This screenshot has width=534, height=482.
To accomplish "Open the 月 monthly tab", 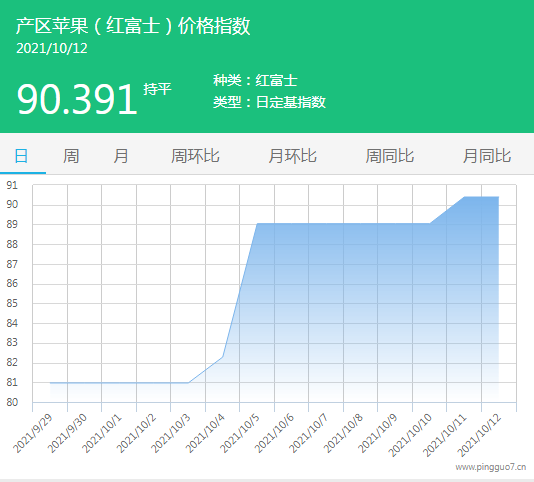I will 121,156.
